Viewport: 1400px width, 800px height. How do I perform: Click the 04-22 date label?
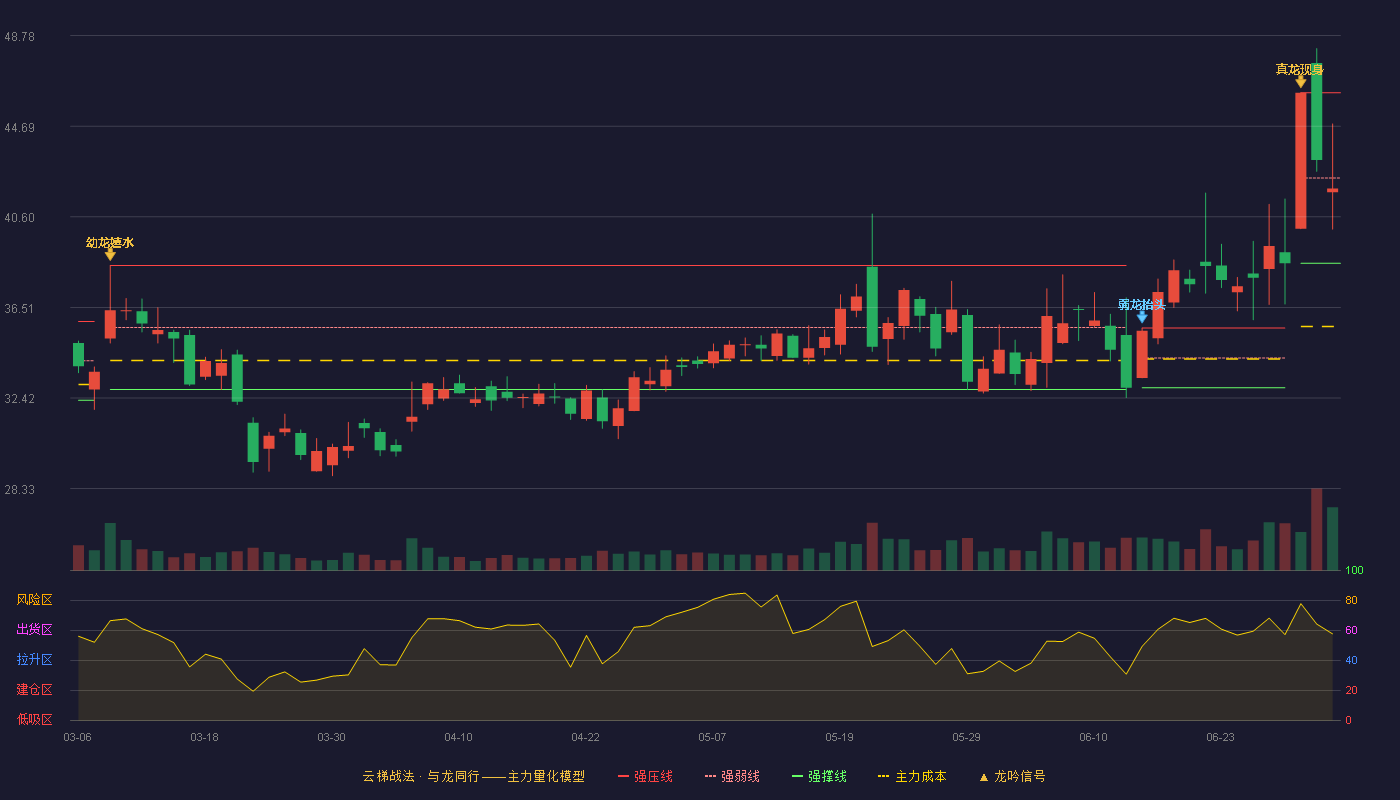pos(585,737)
